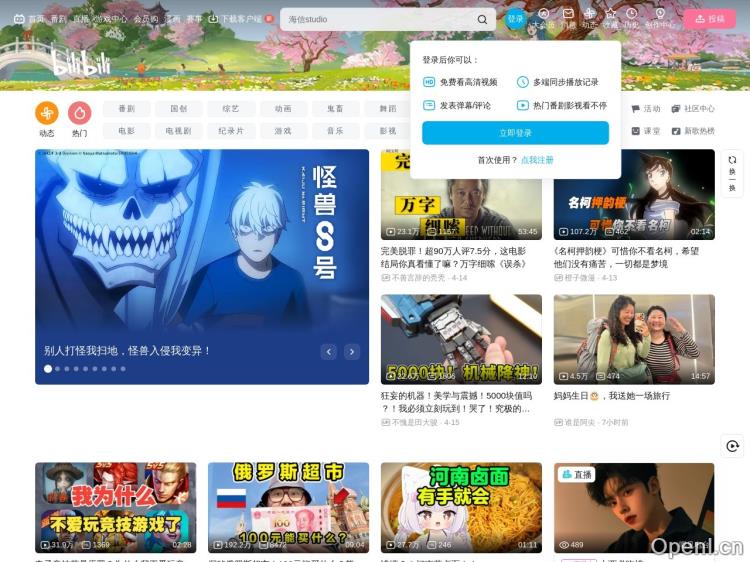750x562 pixels.
Task: Open the 动态 orange circle icon
Action: (x=47, y=113)
